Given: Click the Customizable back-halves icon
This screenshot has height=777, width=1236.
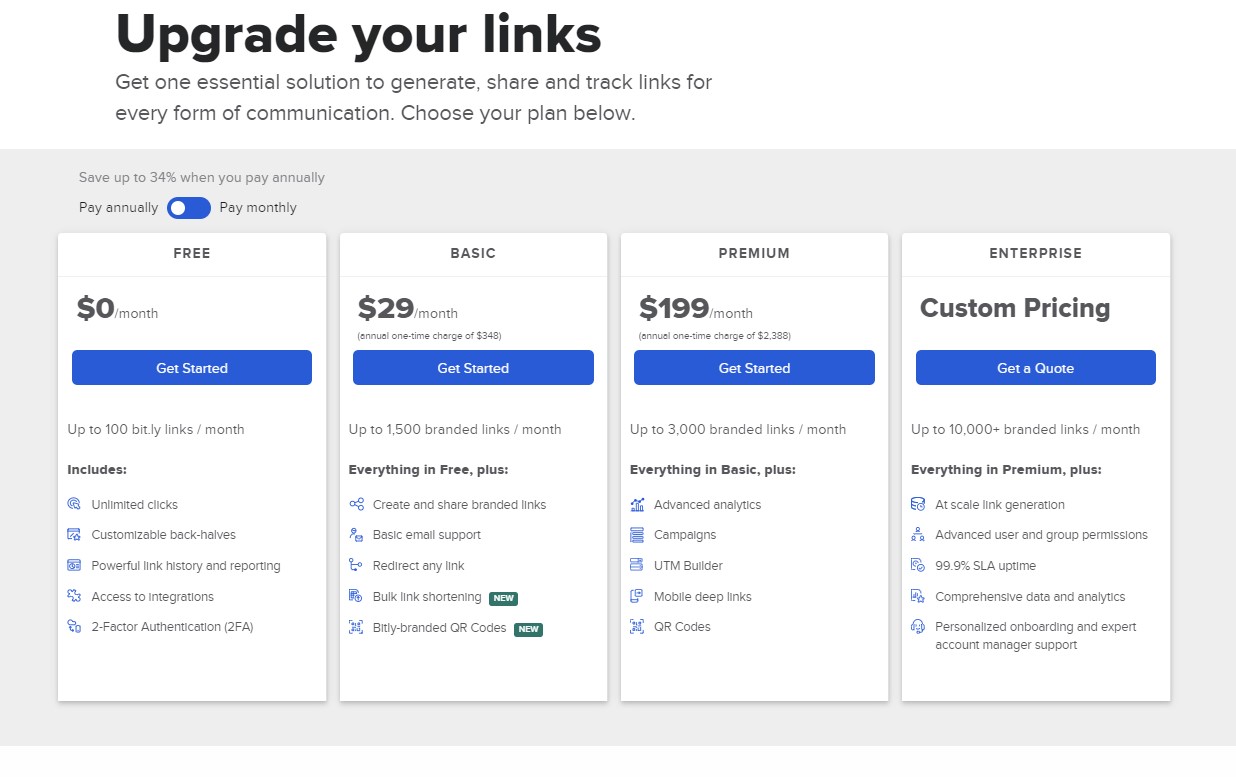Looking at the screenshot, I should point(74,535).
